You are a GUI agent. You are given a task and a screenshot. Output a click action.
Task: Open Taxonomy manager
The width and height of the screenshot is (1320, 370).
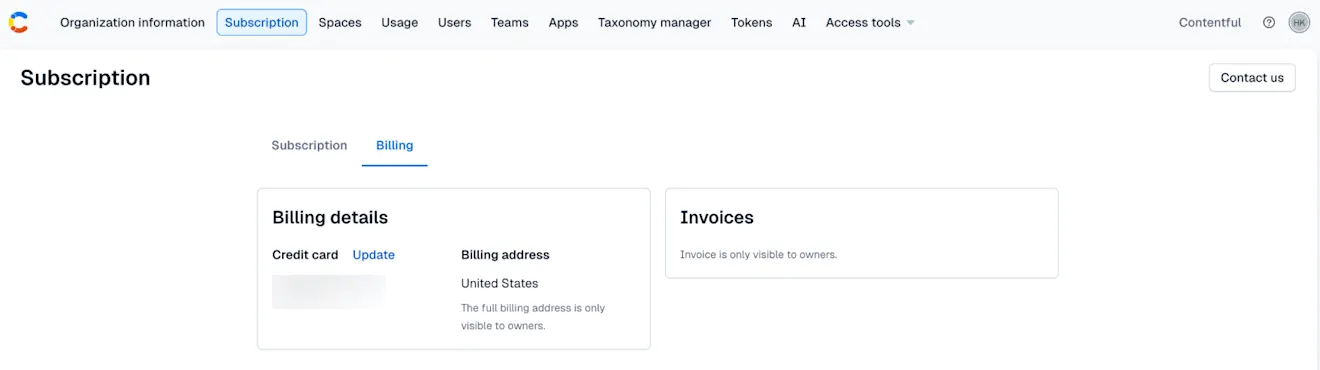coord(655,22)
